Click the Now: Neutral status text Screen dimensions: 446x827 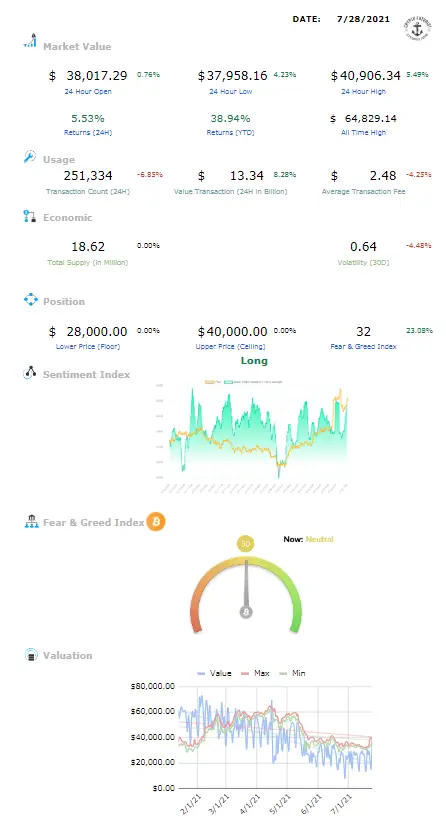[x=308, y=539]
